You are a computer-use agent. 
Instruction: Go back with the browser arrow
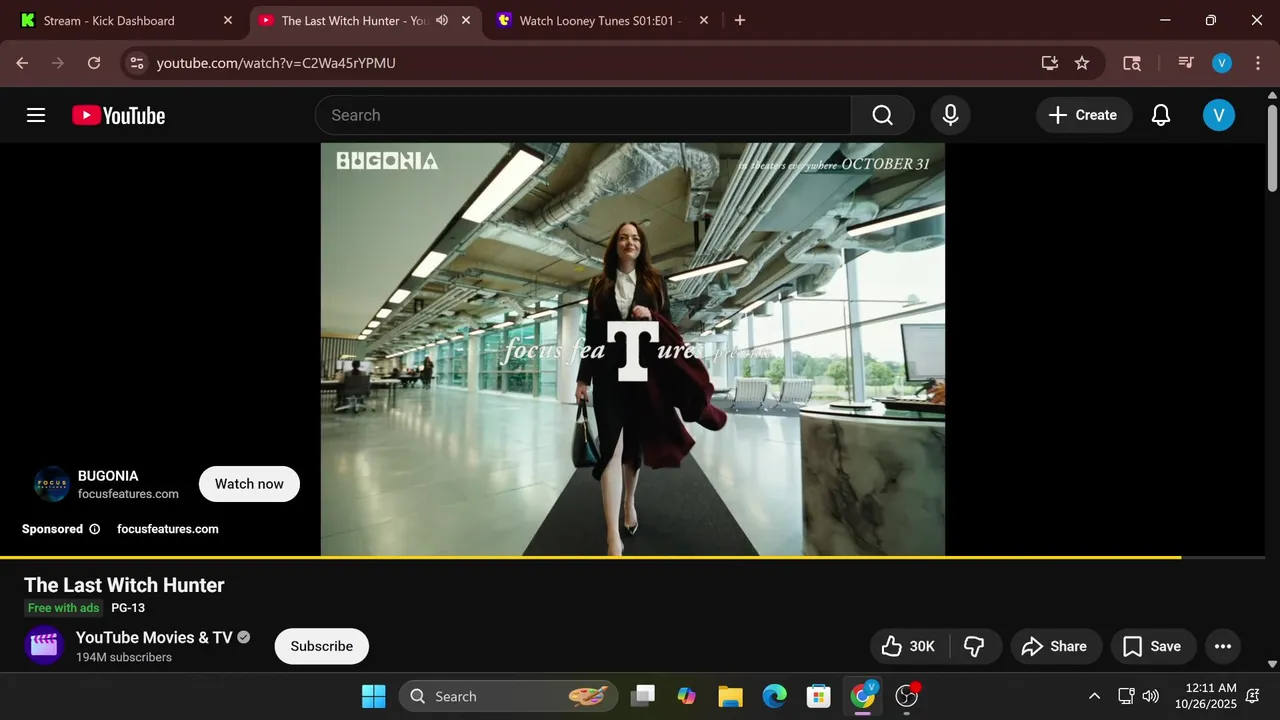tap(22, 63)
